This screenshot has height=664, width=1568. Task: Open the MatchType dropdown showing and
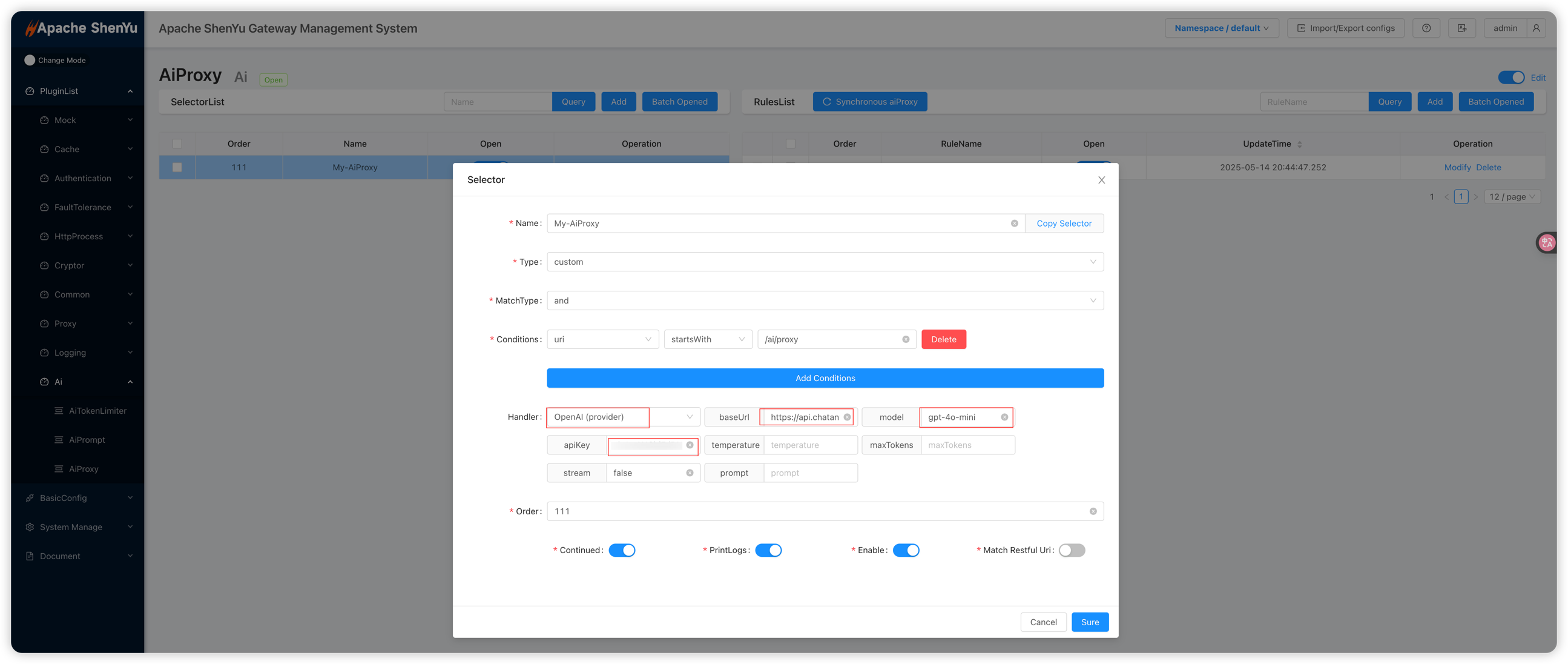[x=825, y=301]
